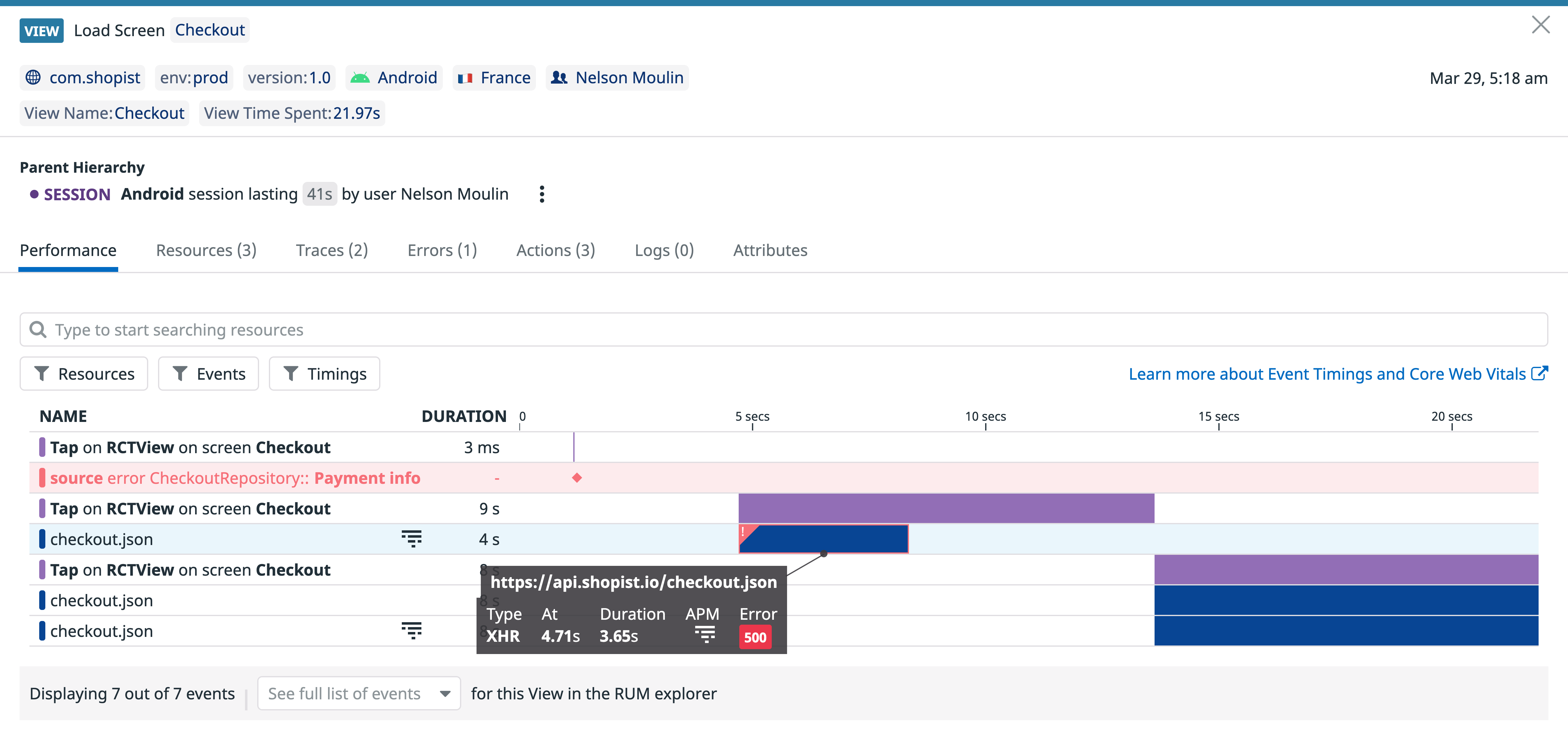This screenshot has width=1568, height=741.
Task: Switch to the Traces tab
Action: point(332,250)
